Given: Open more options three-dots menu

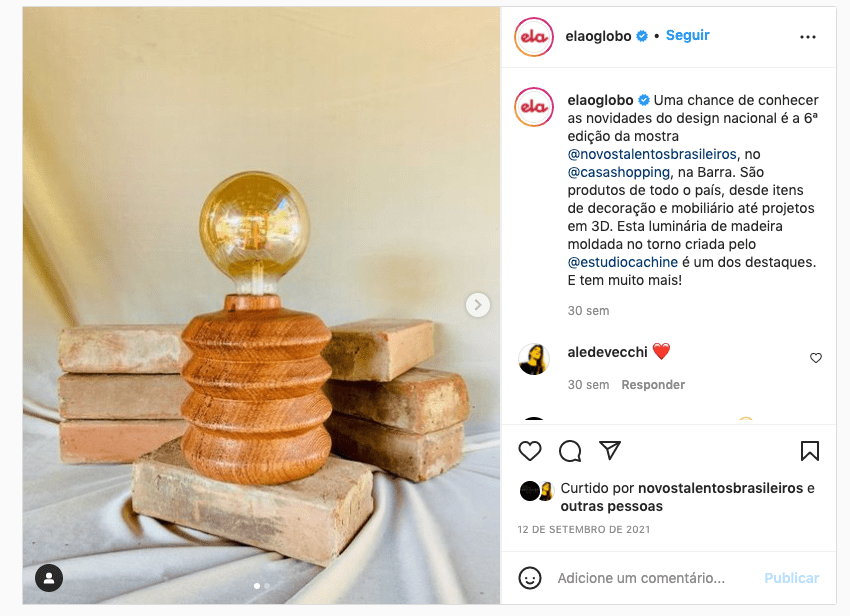Looking at the screenshot, I should tap(808, 37).
